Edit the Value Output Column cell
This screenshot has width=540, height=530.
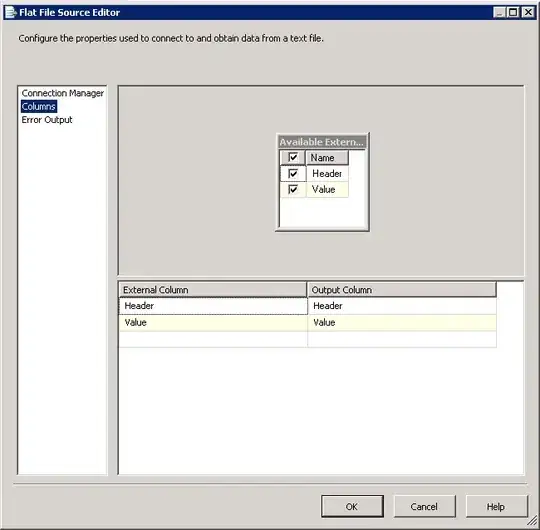point(402,323)
